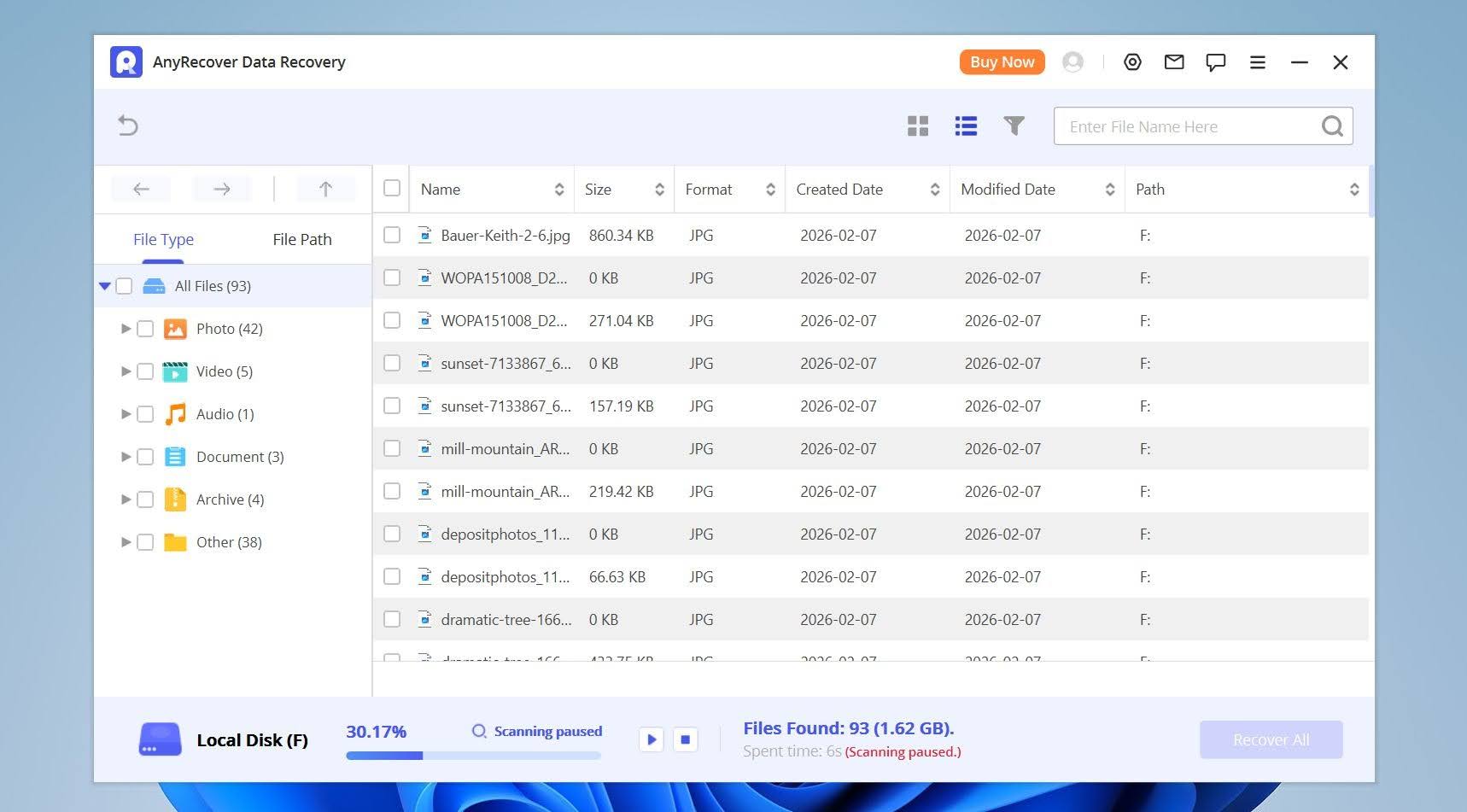Check the Bauer-Keith-2-6.jpg row checkbox
Viewport: 1467px width, 812px height.
point(392,235)
